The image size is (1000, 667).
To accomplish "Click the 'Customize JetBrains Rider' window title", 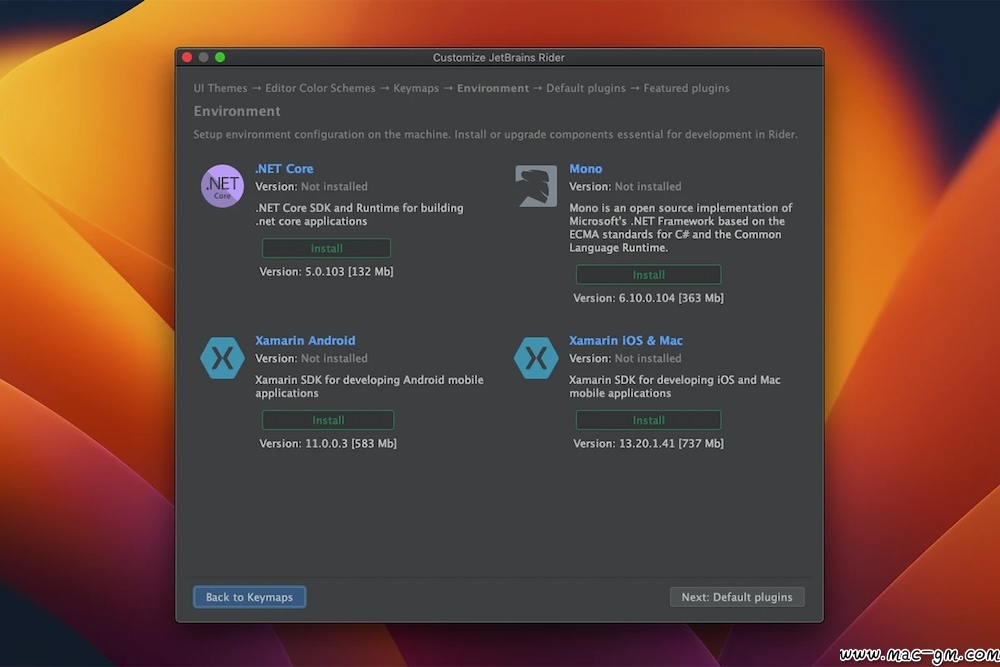I will pyautogui.click(x=499, y=57).
